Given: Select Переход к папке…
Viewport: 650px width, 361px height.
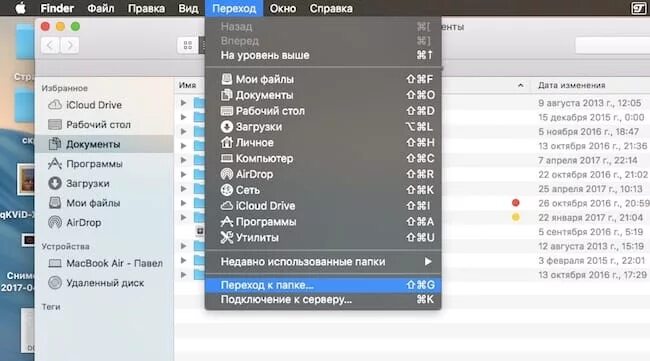Looking at the screenshot, I should coord(323,285).
